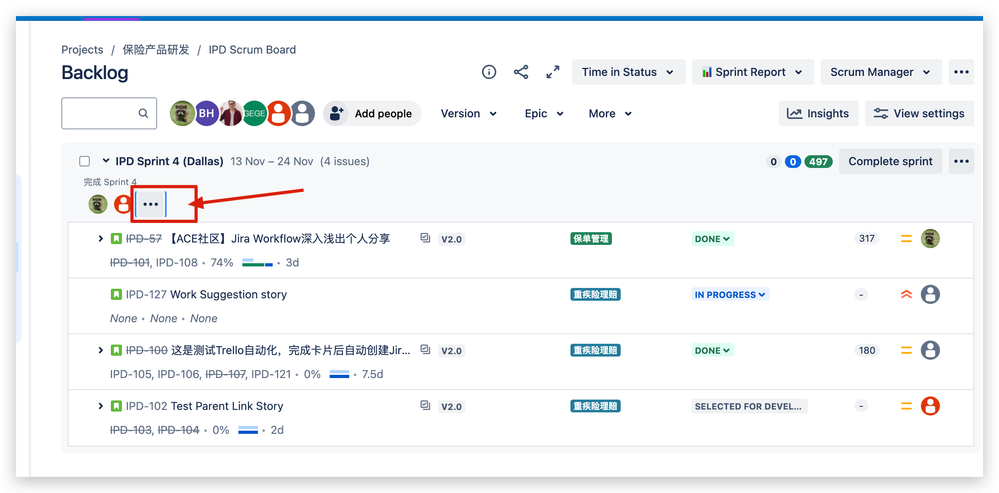Click story points 317 on IPD-57
The width and height of the screenshot is (999, 493).
tap(866, 238)
